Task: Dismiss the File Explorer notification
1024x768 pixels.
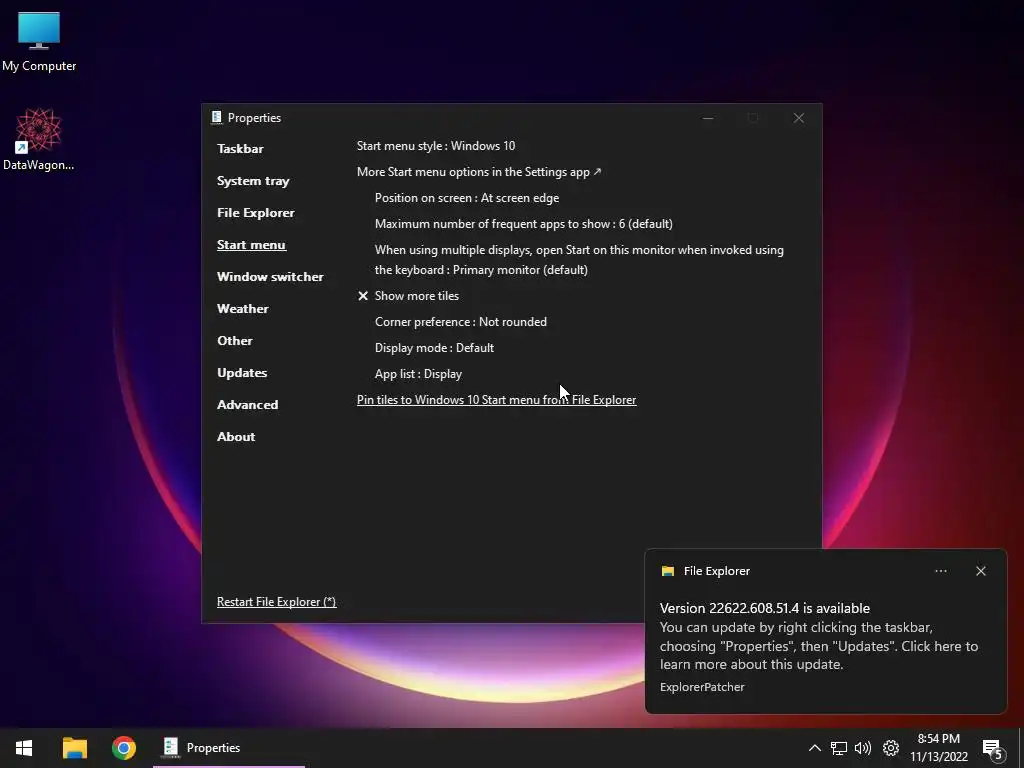Action: coord(981,571)
